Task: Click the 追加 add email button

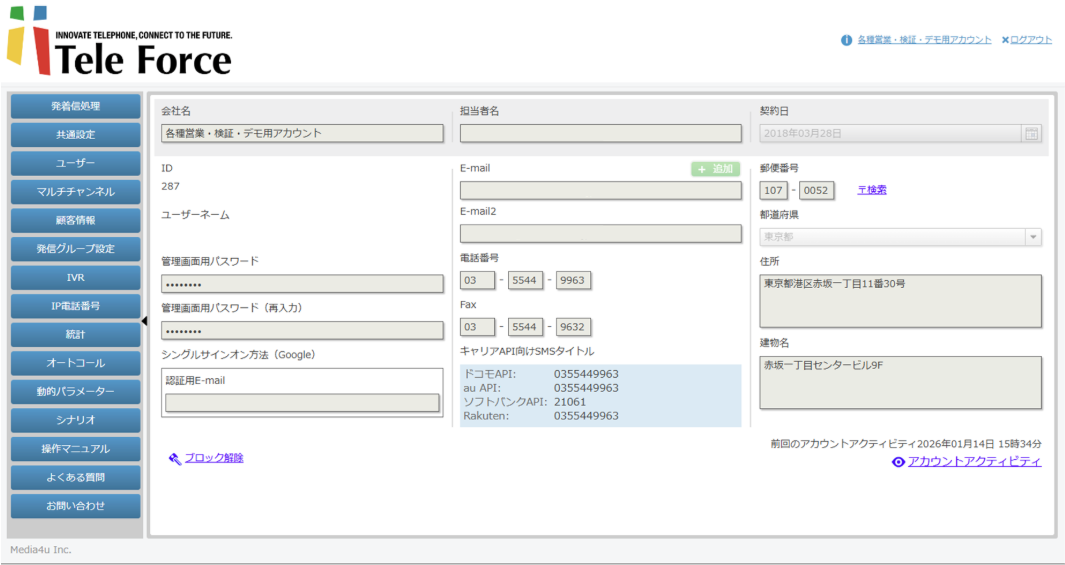Action: click(716, 169)
